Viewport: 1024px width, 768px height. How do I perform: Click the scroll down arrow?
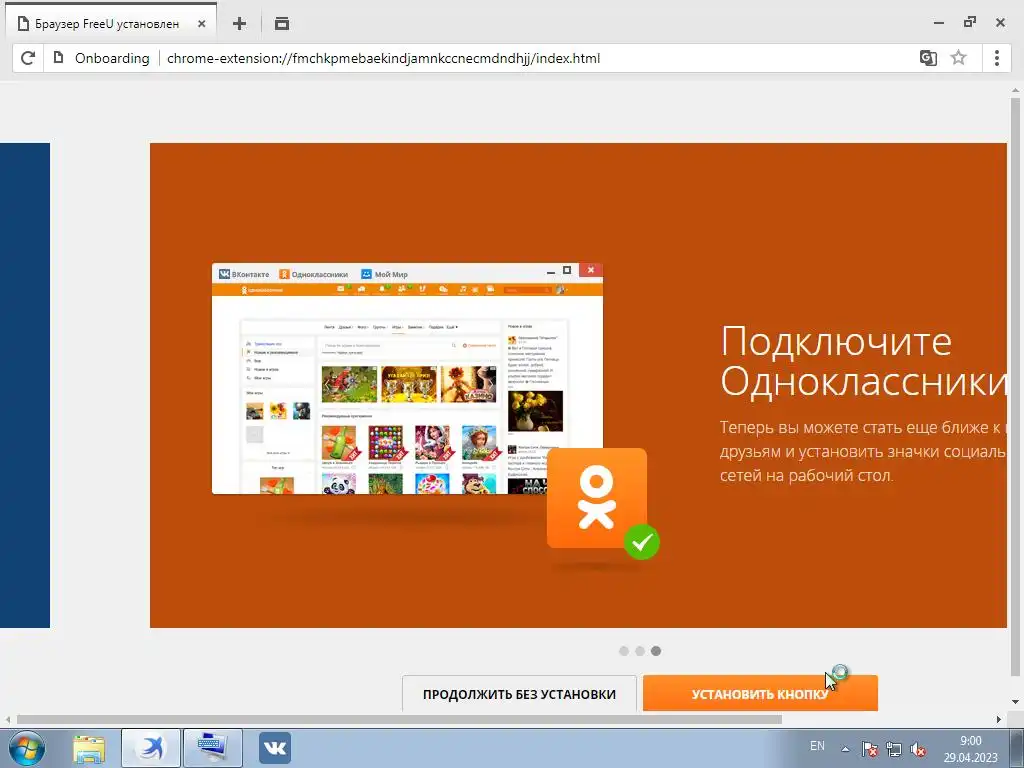[1015, 702]
